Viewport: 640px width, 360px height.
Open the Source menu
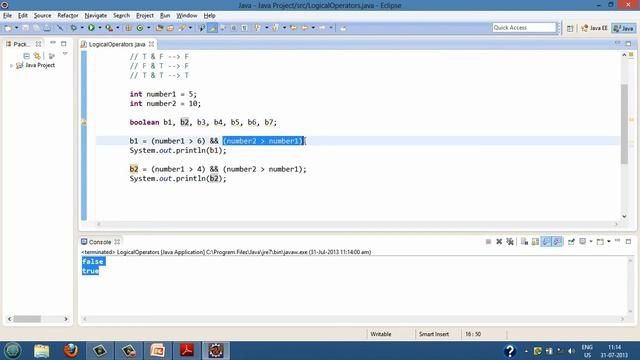[x=42, y=16]
